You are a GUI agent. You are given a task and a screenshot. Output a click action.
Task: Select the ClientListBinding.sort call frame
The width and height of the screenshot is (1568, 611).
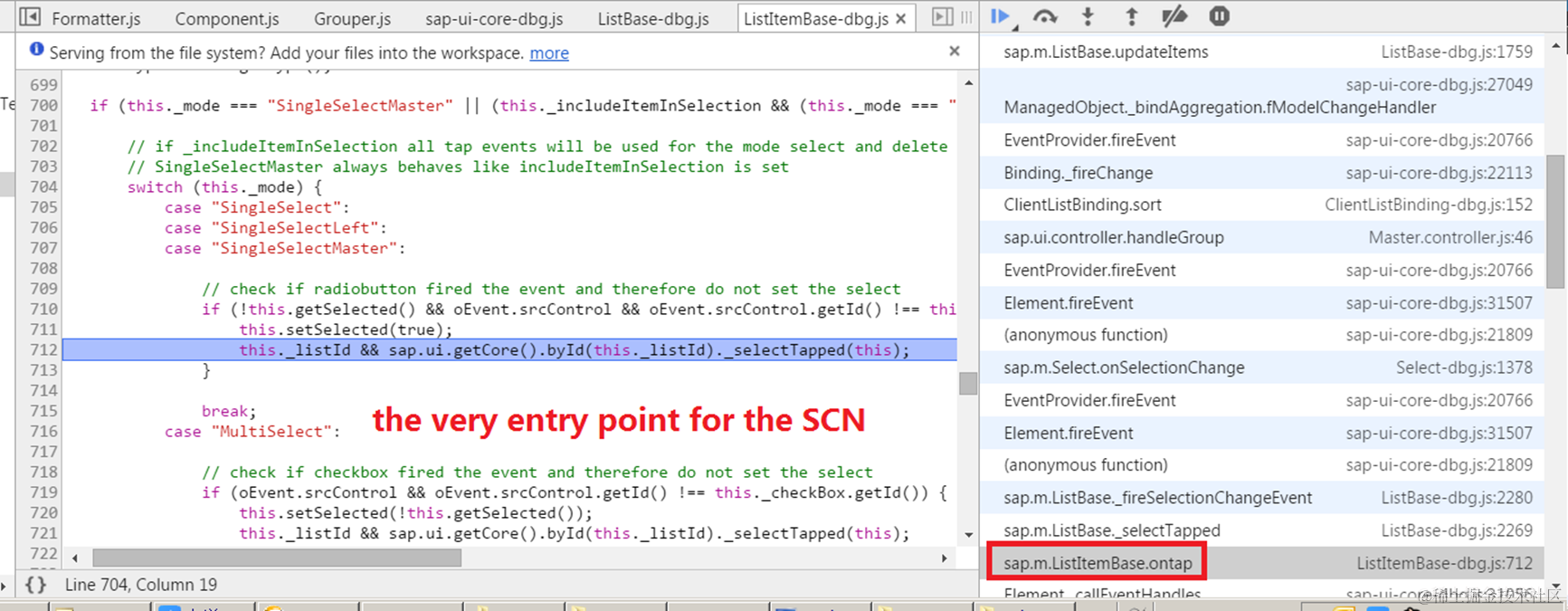1262,205
